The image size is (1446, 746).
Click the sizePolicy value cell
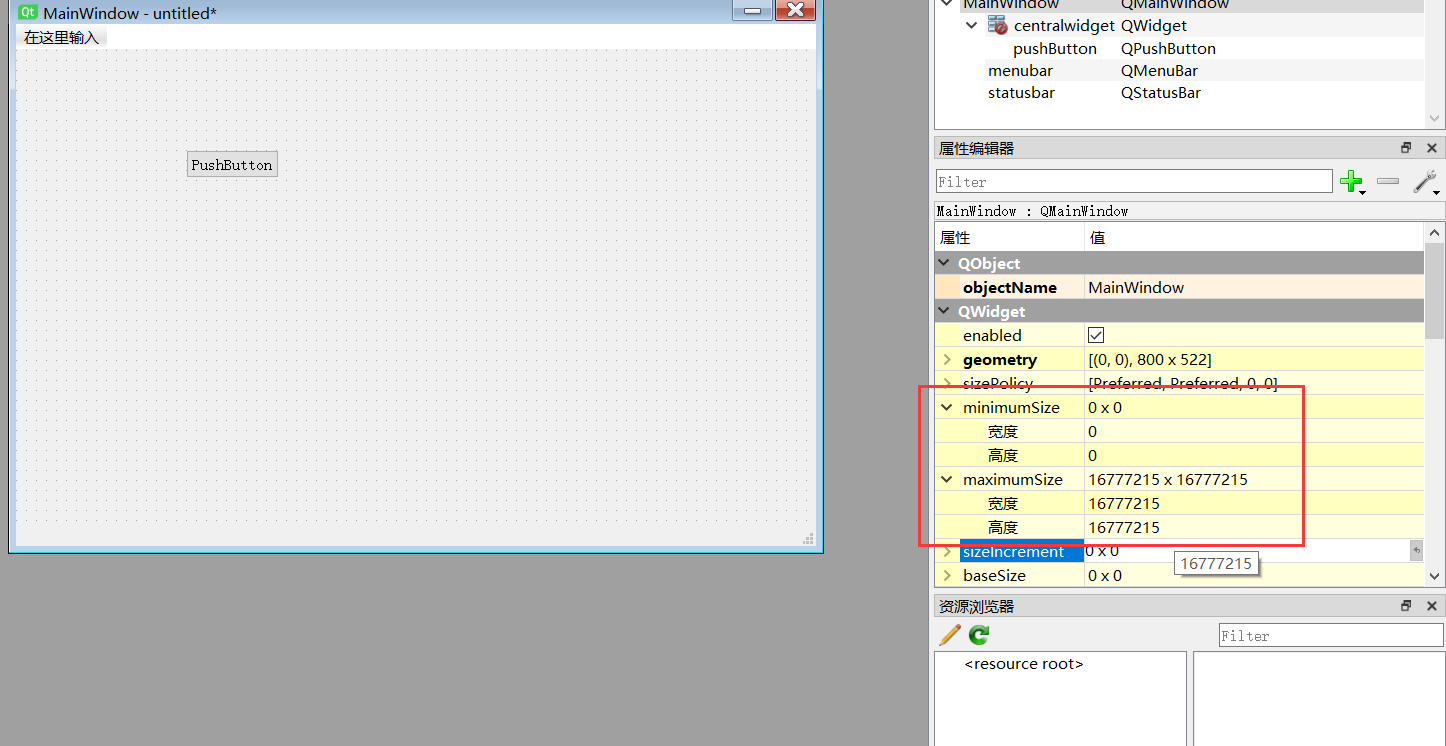[1255, 383]
